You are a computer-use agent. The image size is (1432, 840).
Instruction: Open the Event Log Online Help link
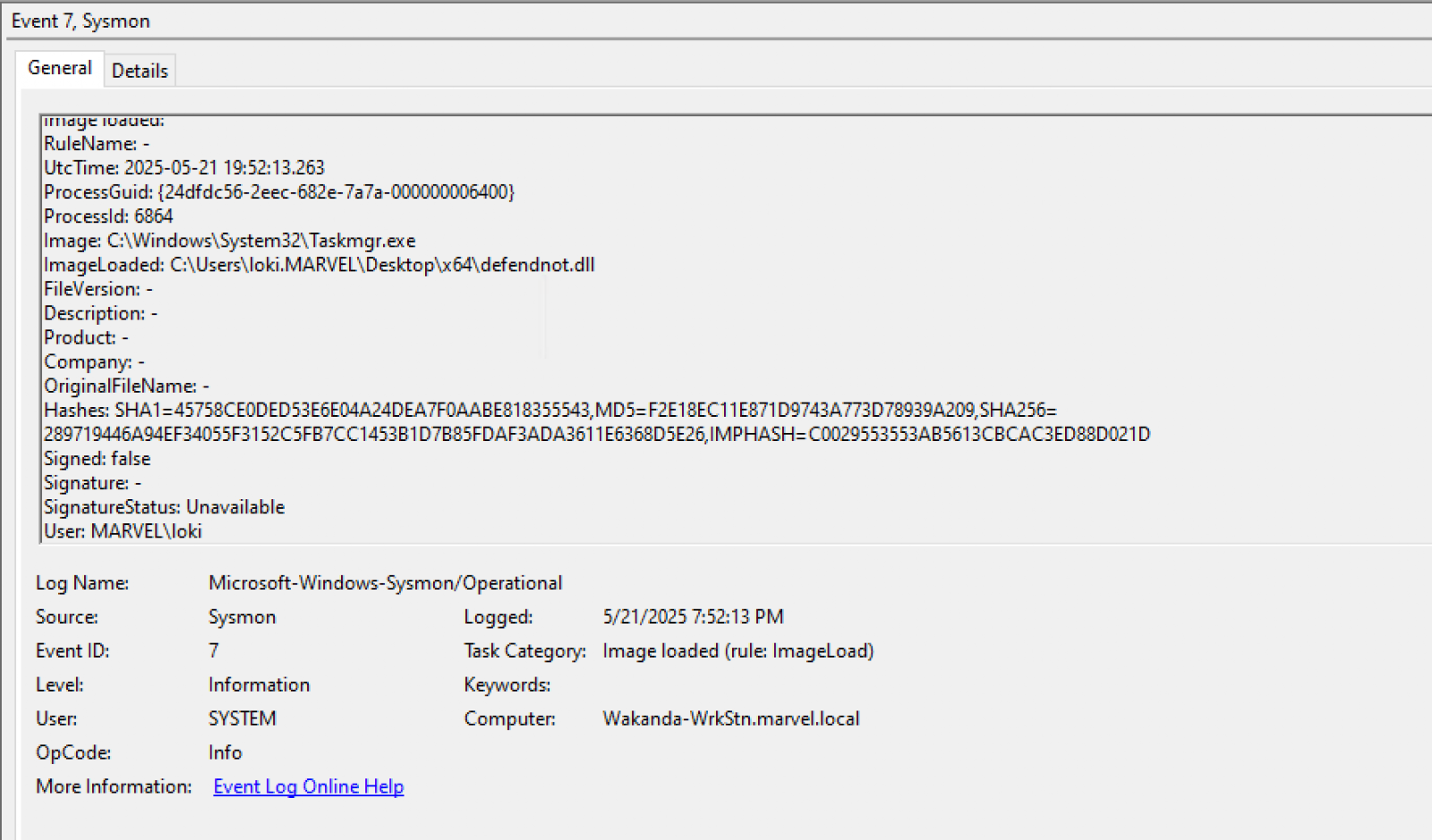(x=309, y=786)
